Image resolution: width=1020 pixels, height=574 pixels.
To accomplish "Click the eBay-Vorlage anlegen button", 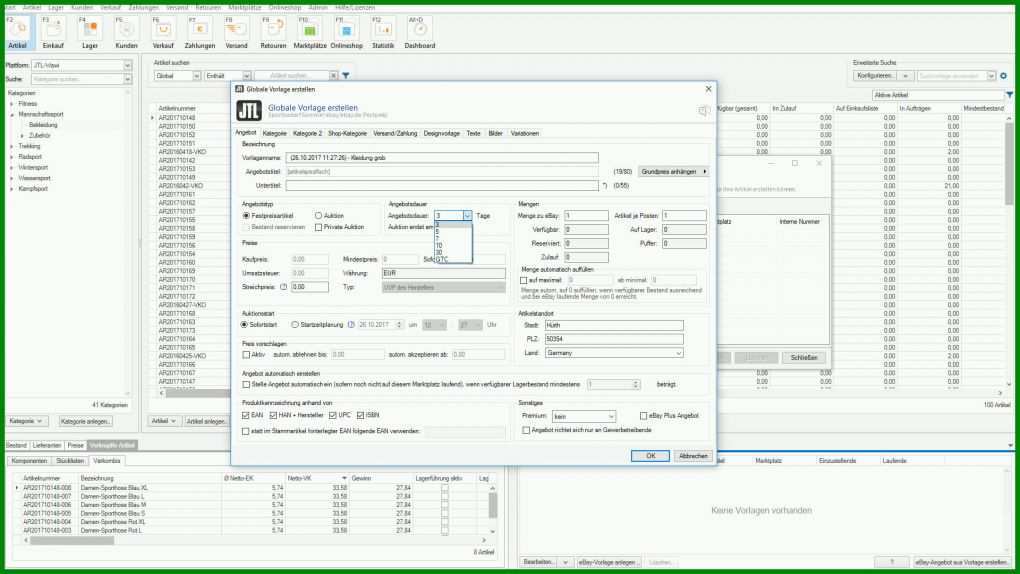I will (x=609, y=562).
